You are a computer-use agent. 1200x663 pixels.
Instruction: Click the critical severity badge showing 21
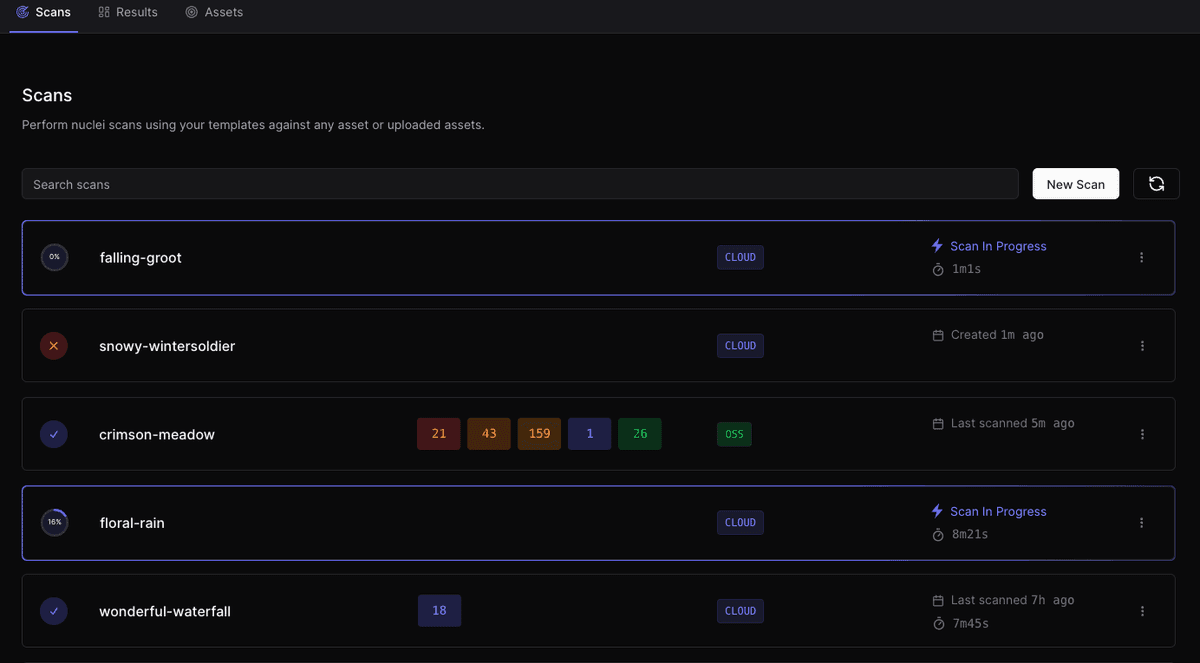point(438,434)
